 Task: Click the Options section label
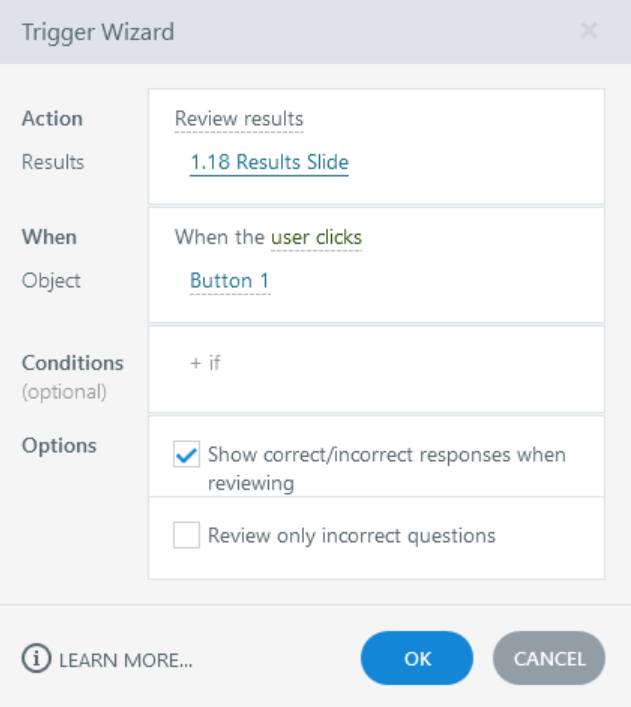(59, 446)
